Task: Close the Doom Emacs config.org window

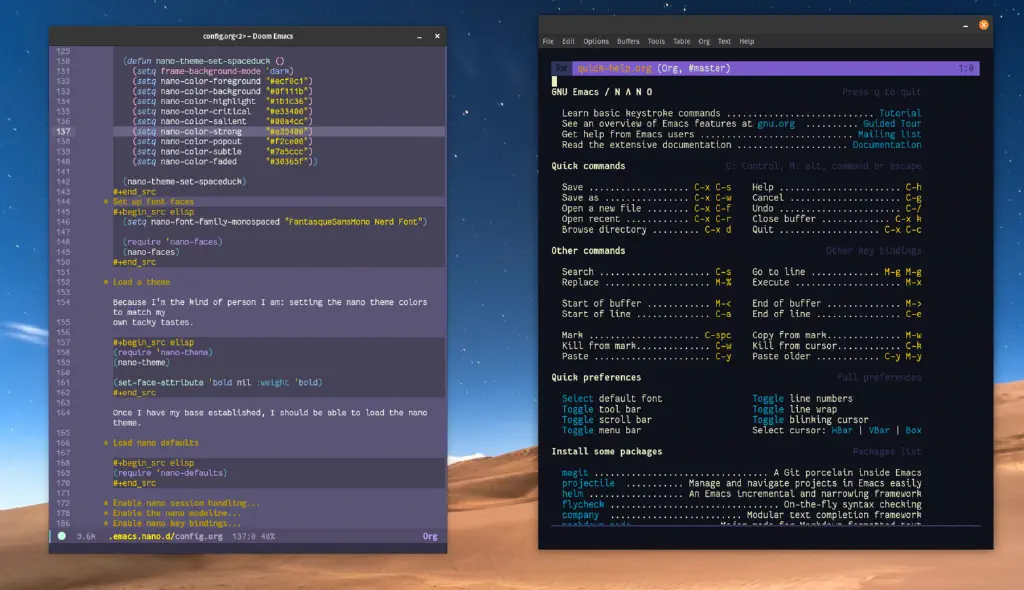Action: click(438, 36)
